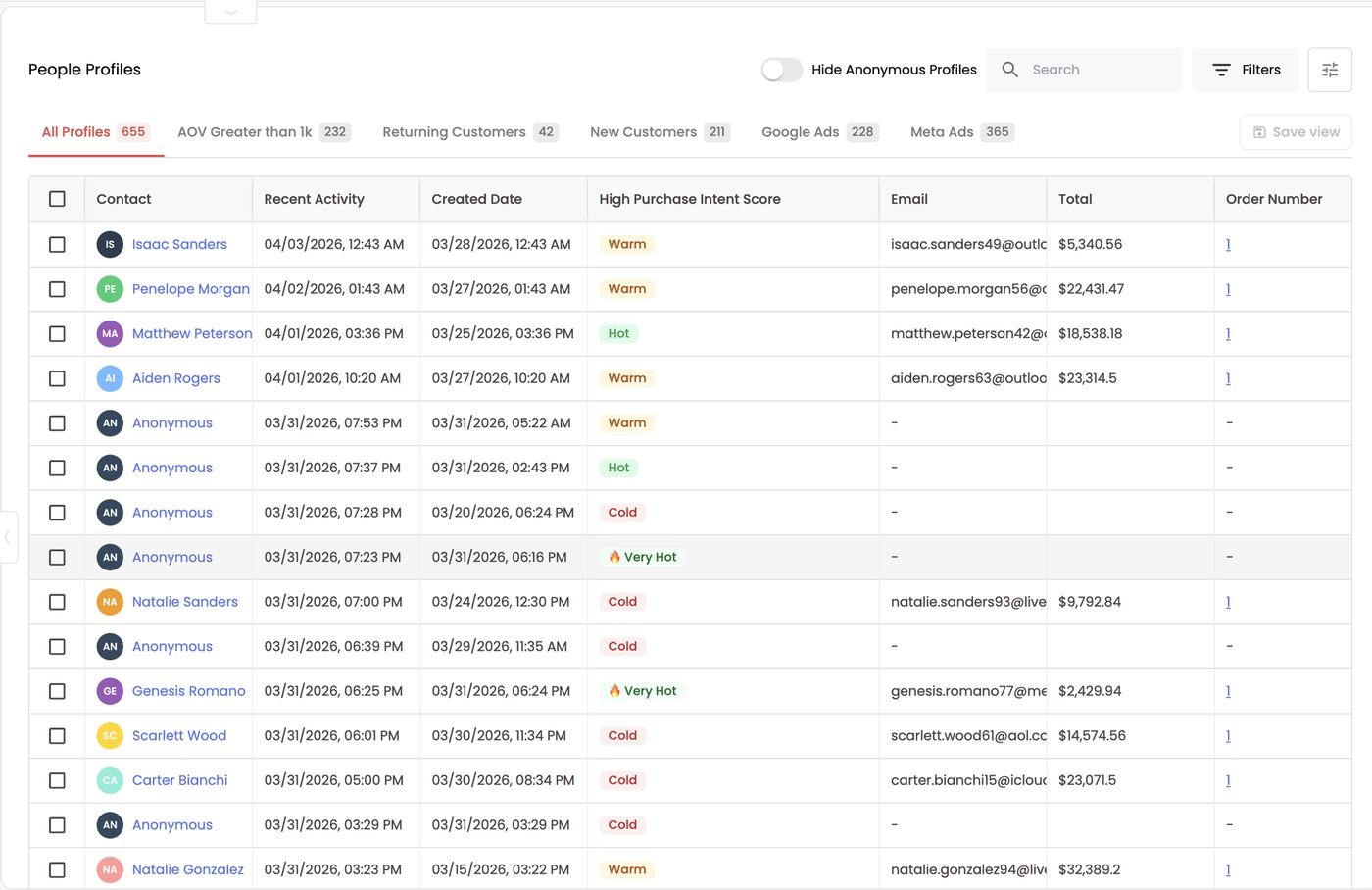Click the Filters funnel icon
Viewport: 1372px width, 890px height.
coord(1221,70)
